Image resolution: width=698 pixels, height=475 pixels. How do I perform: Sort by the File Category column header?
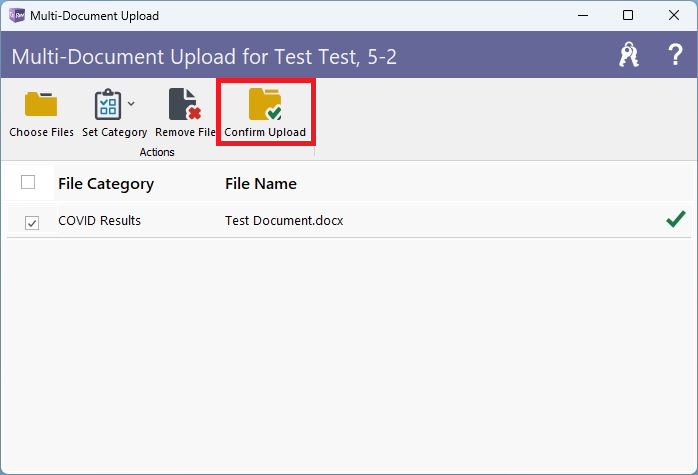(x=106, y=183)
